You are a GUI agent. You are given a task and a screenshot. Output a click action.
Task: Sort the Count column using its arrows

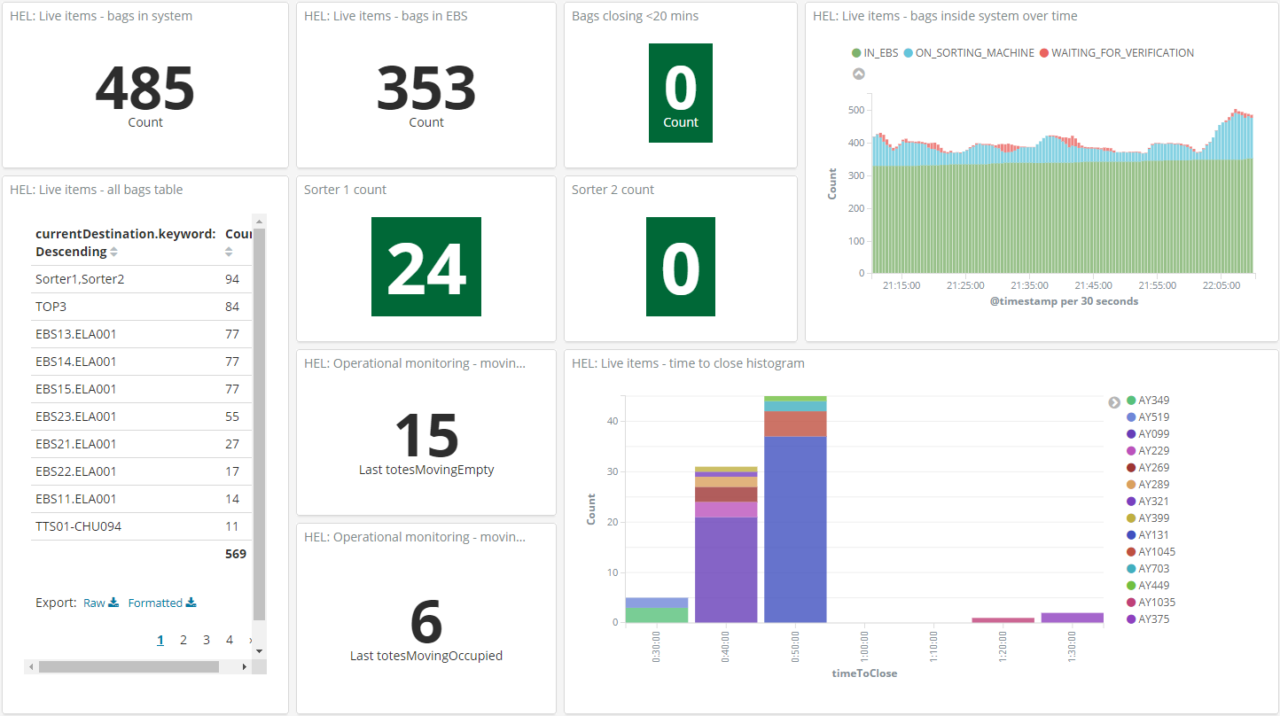point(229,252)
